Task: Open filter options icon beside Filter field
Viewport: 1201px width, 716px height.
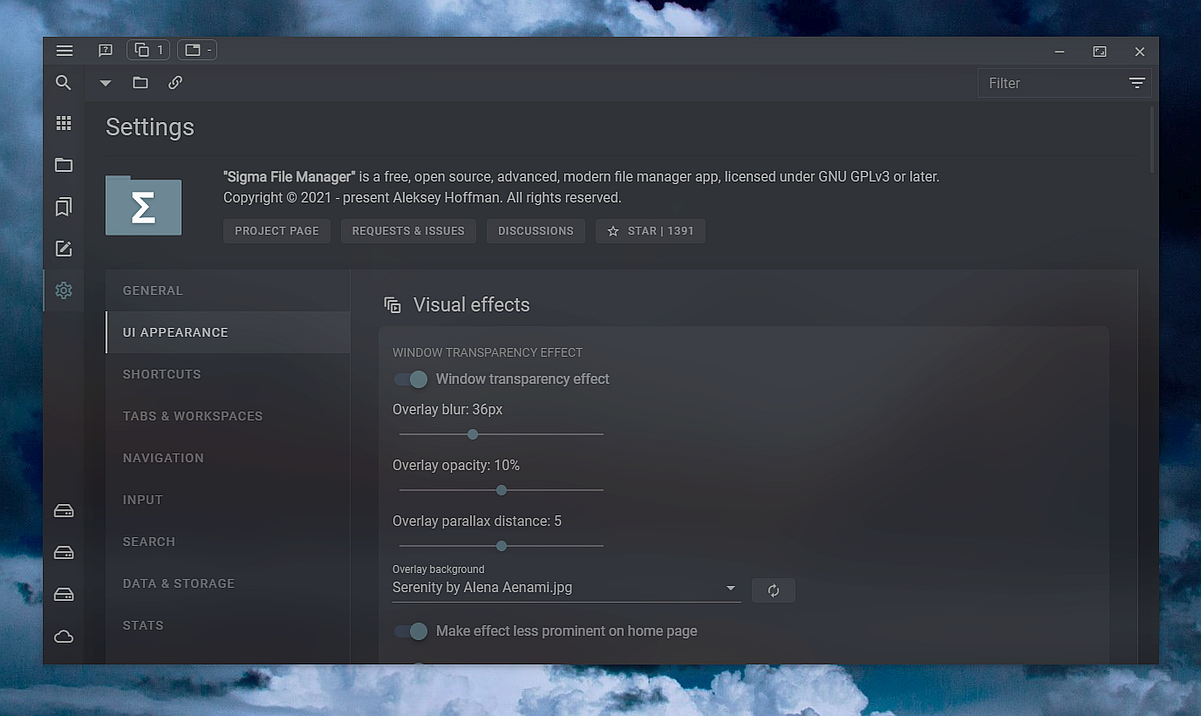Action: click(x=1137, y=83)
